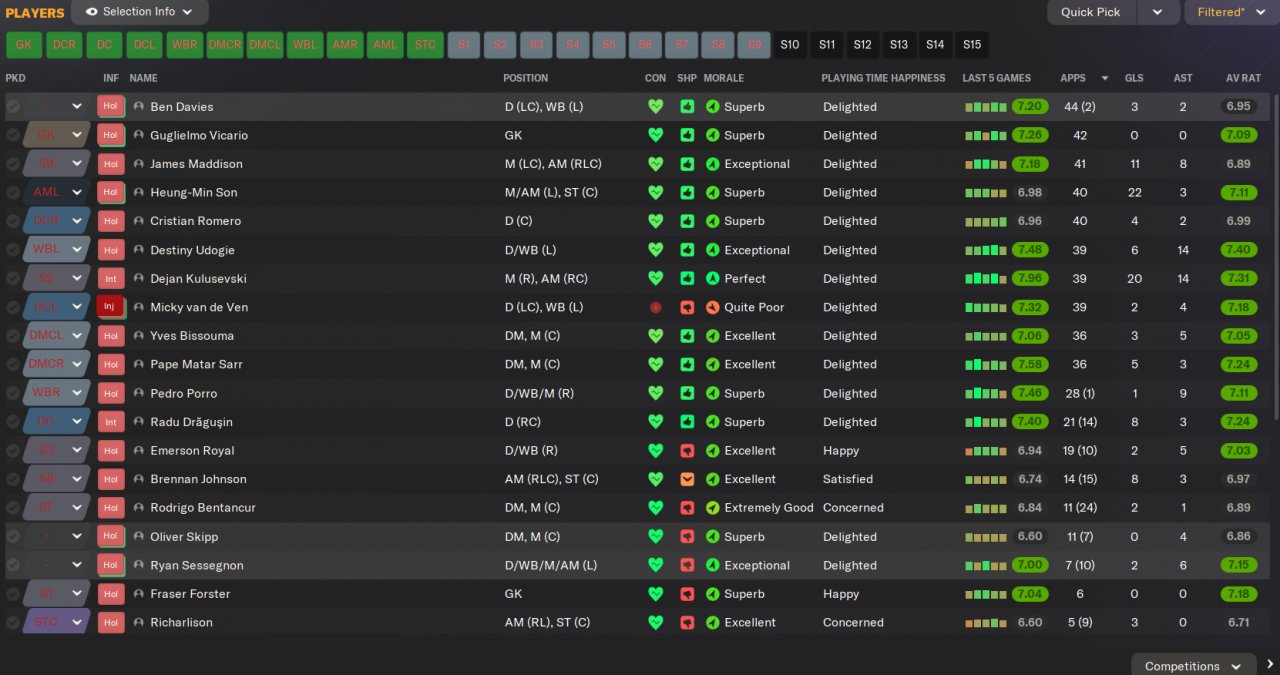The width and height of the screenshot is (1280, 675).
Task: Click person icon beside Richarlison
Action: click(139, 622)
